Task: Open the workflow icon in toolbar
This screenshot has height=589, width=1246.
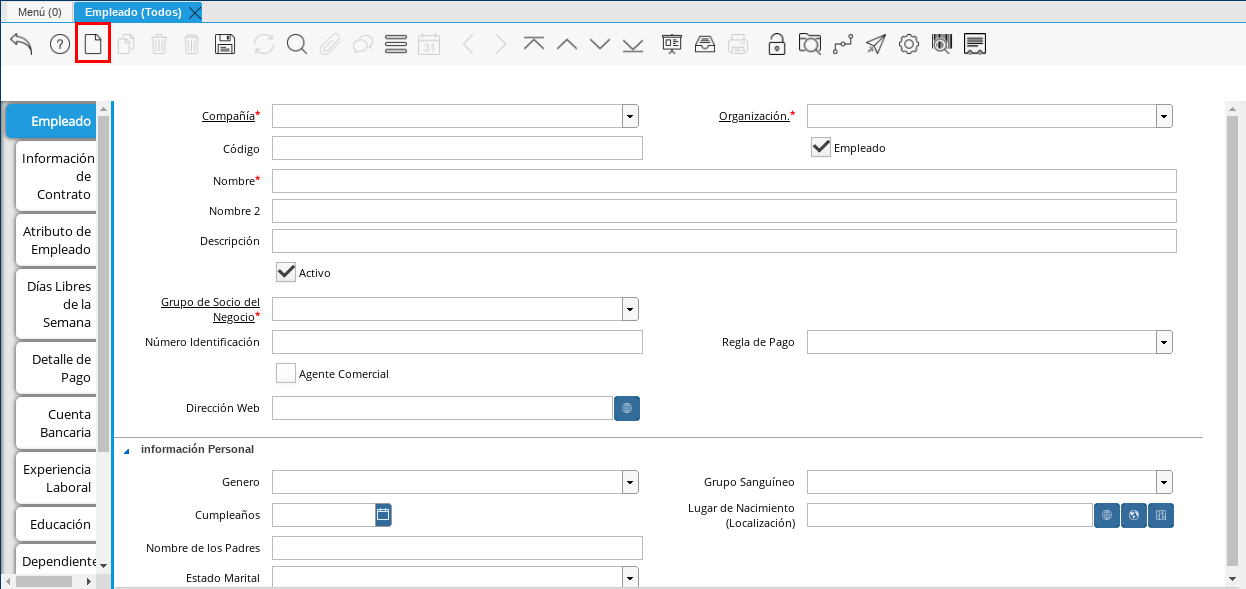Action: (843, 44)
